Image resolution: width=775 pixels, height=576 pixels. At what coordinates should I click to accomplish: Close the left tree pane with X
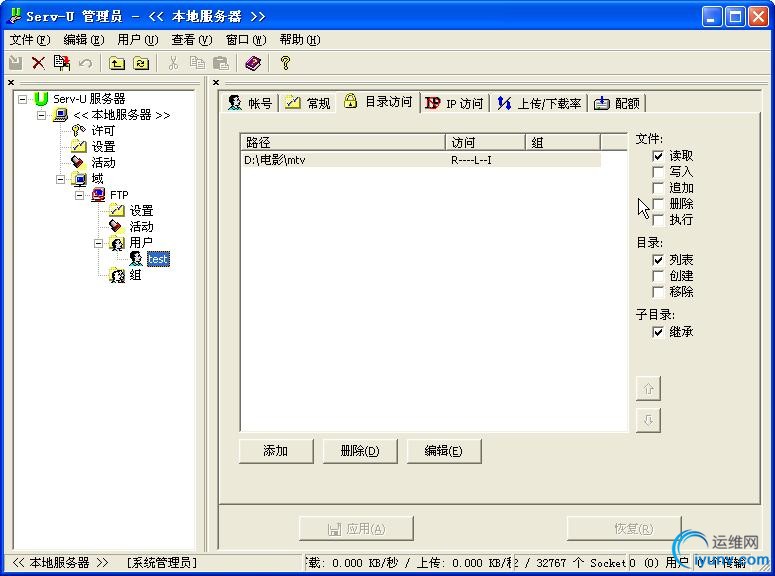(x=11, y=83)
